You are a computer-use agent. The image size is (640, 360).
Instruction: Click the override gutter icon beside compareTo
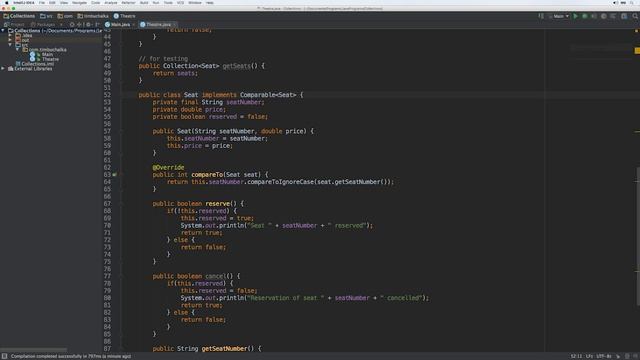115,175
